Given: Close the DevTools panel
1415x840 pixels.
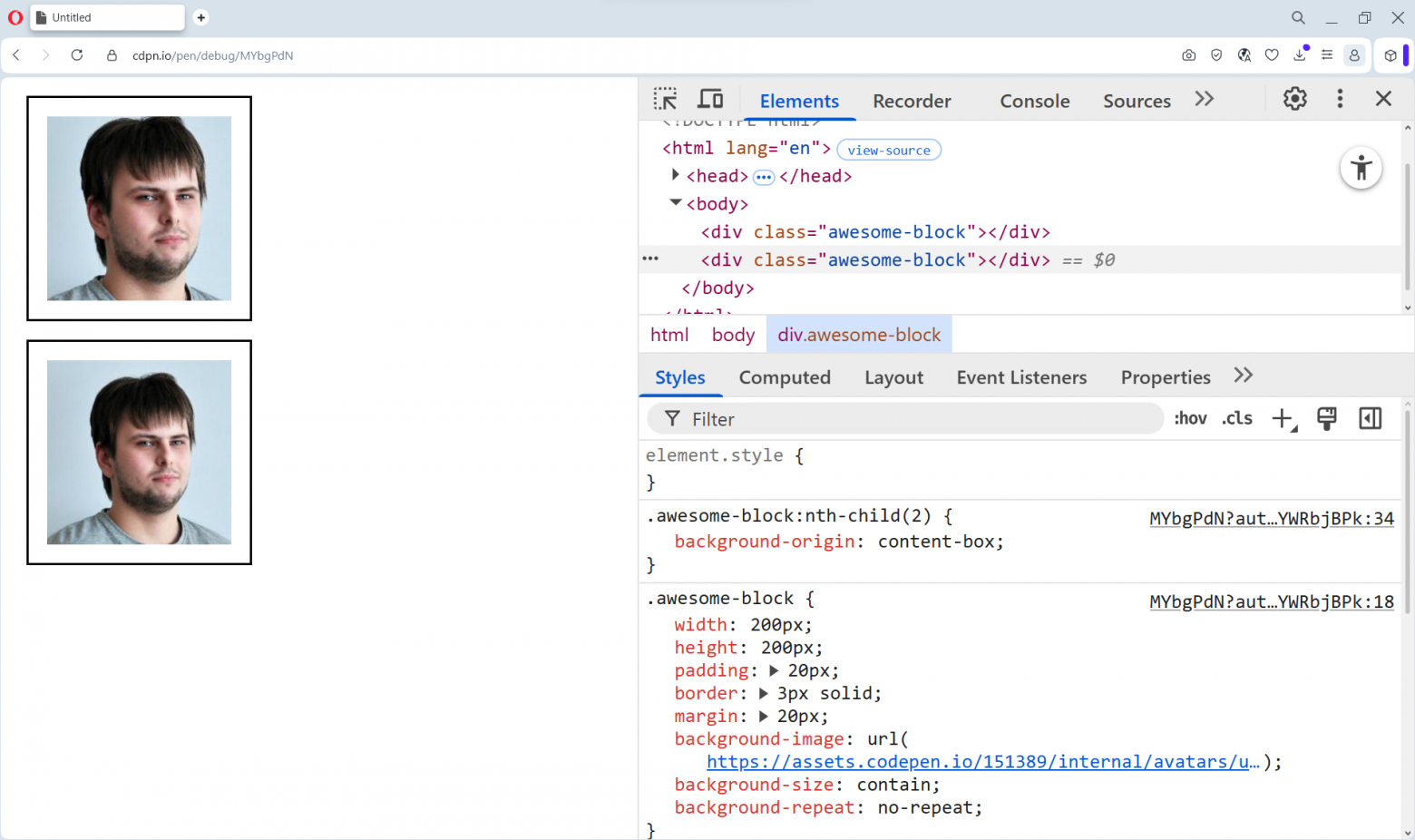Looking at the screenshot, I should 1383,99.
